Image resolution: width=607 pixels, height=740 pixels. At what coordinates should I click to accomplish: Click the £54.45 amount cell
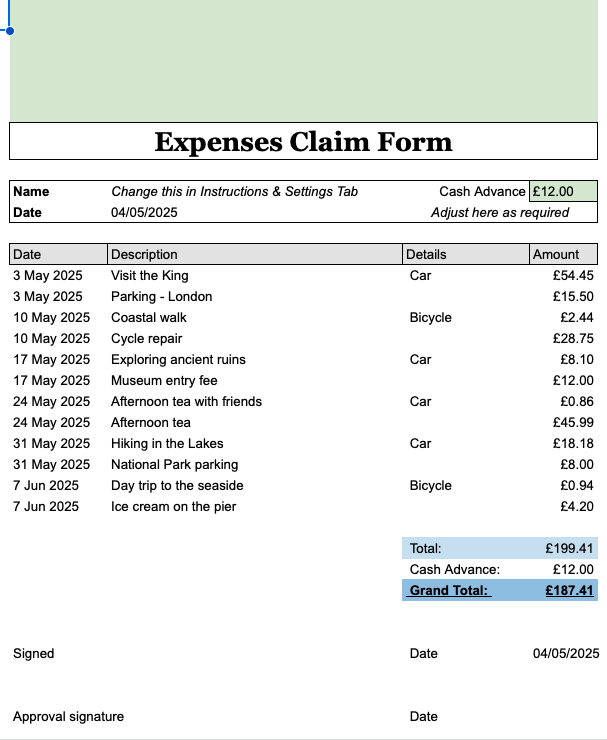pos(573,275)
